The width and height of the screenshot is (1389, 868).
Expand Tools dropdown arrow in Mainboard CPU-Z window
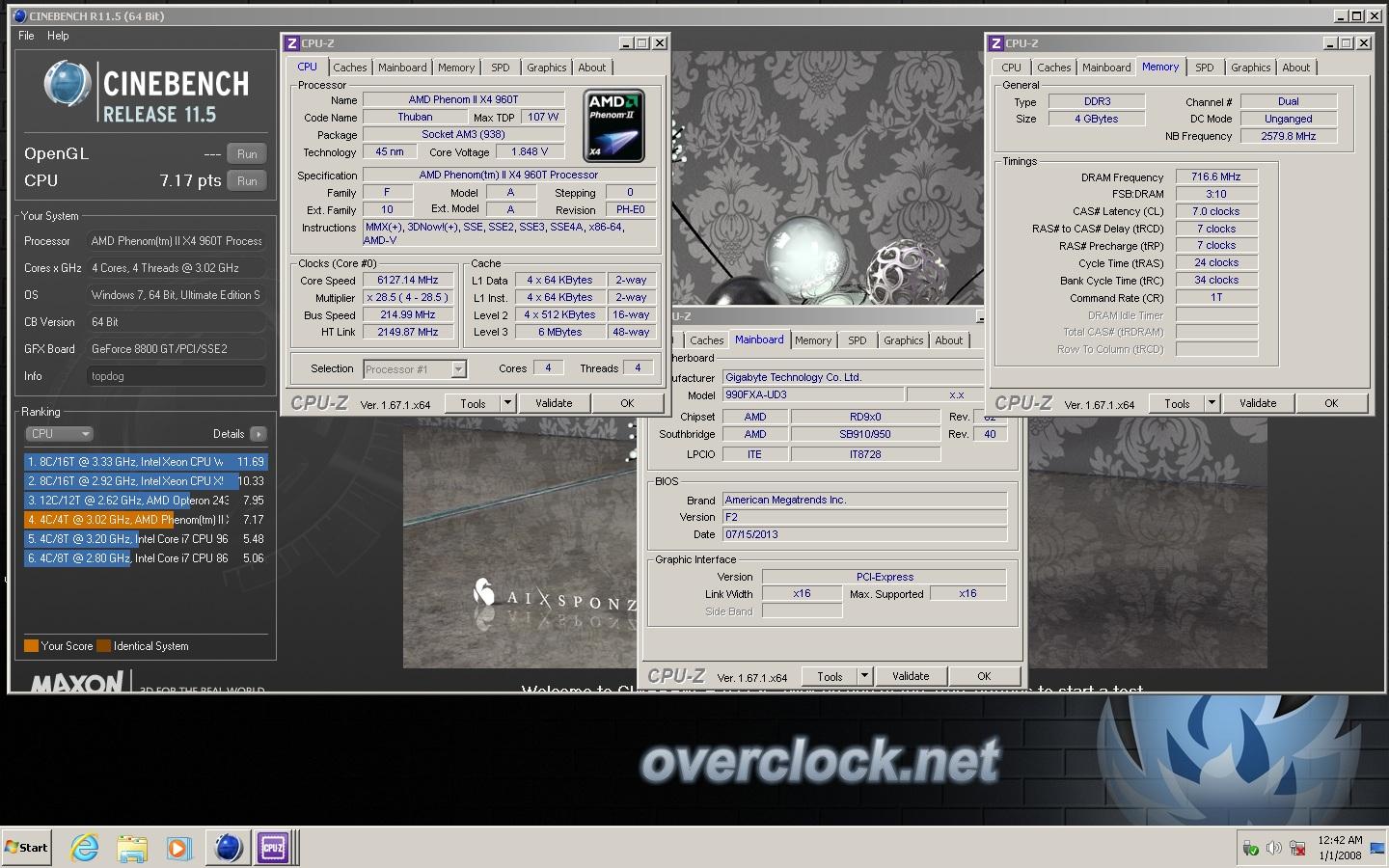(865, 677)
